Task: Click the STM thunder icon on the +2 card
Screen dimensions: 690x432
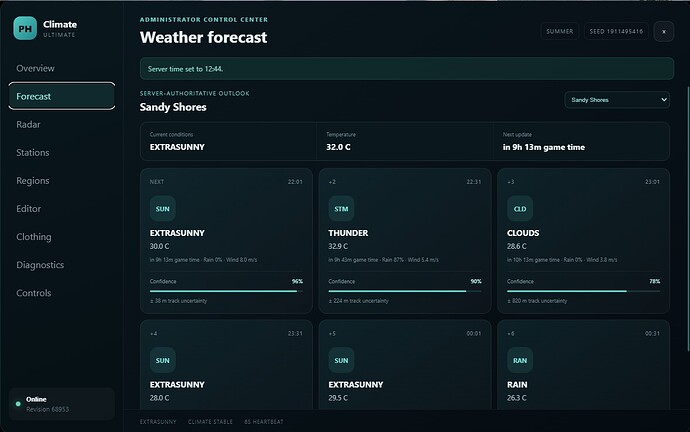Action: click(x=341, y=209)
